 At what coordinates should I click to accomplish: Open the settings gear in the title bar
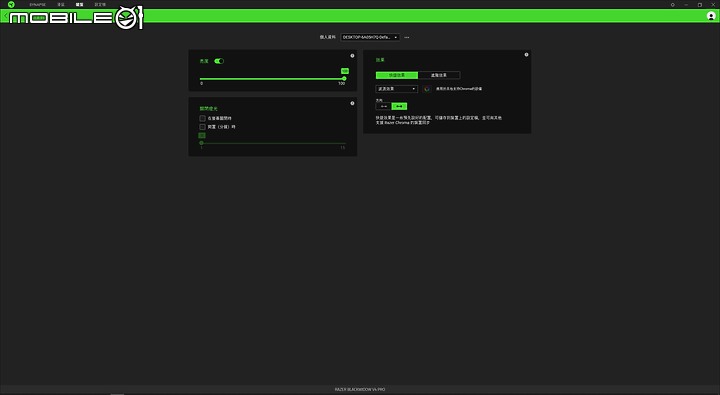point(673,5)
